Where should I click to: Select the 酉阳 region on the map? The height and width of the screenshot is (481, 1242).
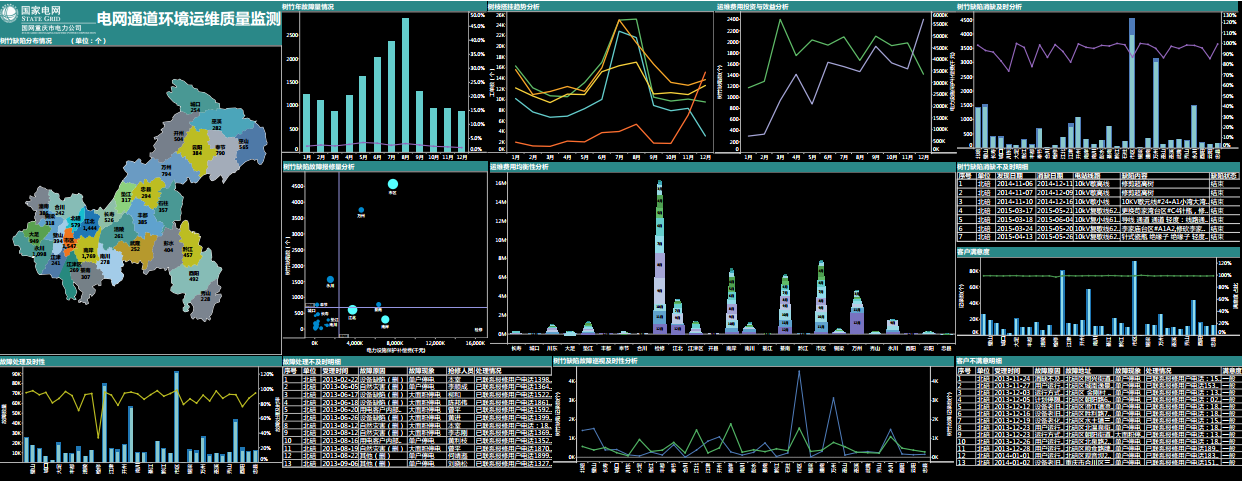[x=194, y=280]
